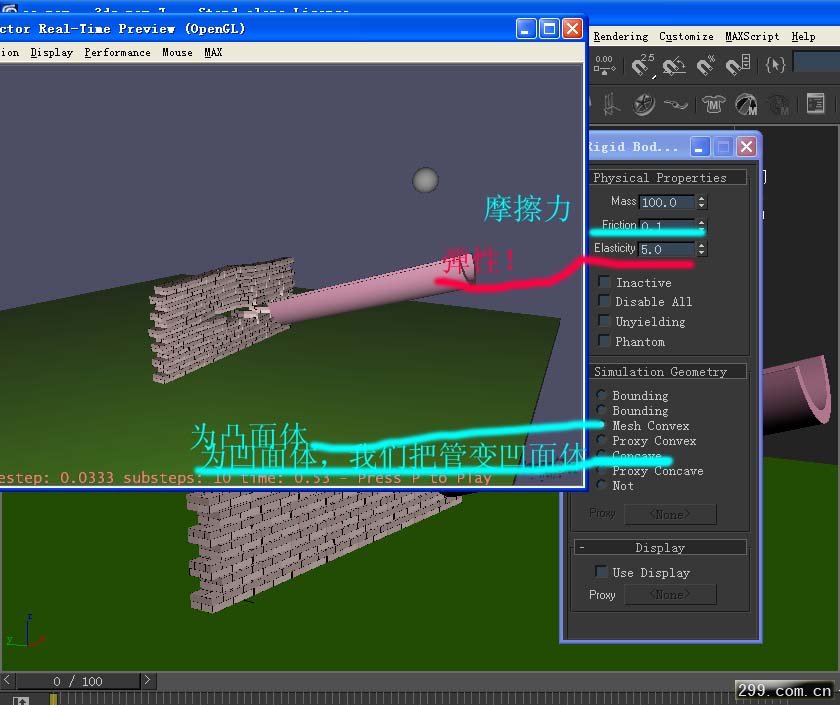Screen dimensions: 840x705
Task: Click the Mass input field showing 100.0
Action: pyautogui.click(x=667, y=202)
